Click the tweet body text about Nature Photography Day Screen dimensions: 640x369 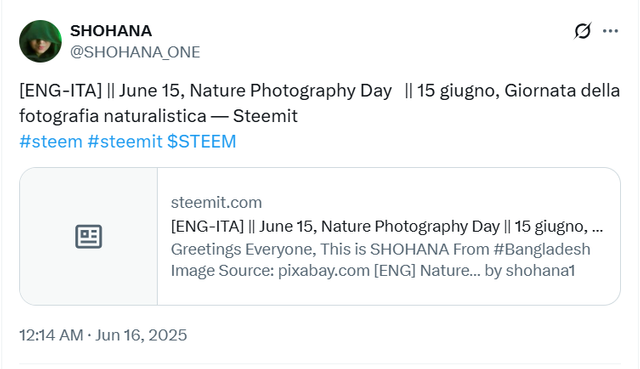(x=320, y=103)
